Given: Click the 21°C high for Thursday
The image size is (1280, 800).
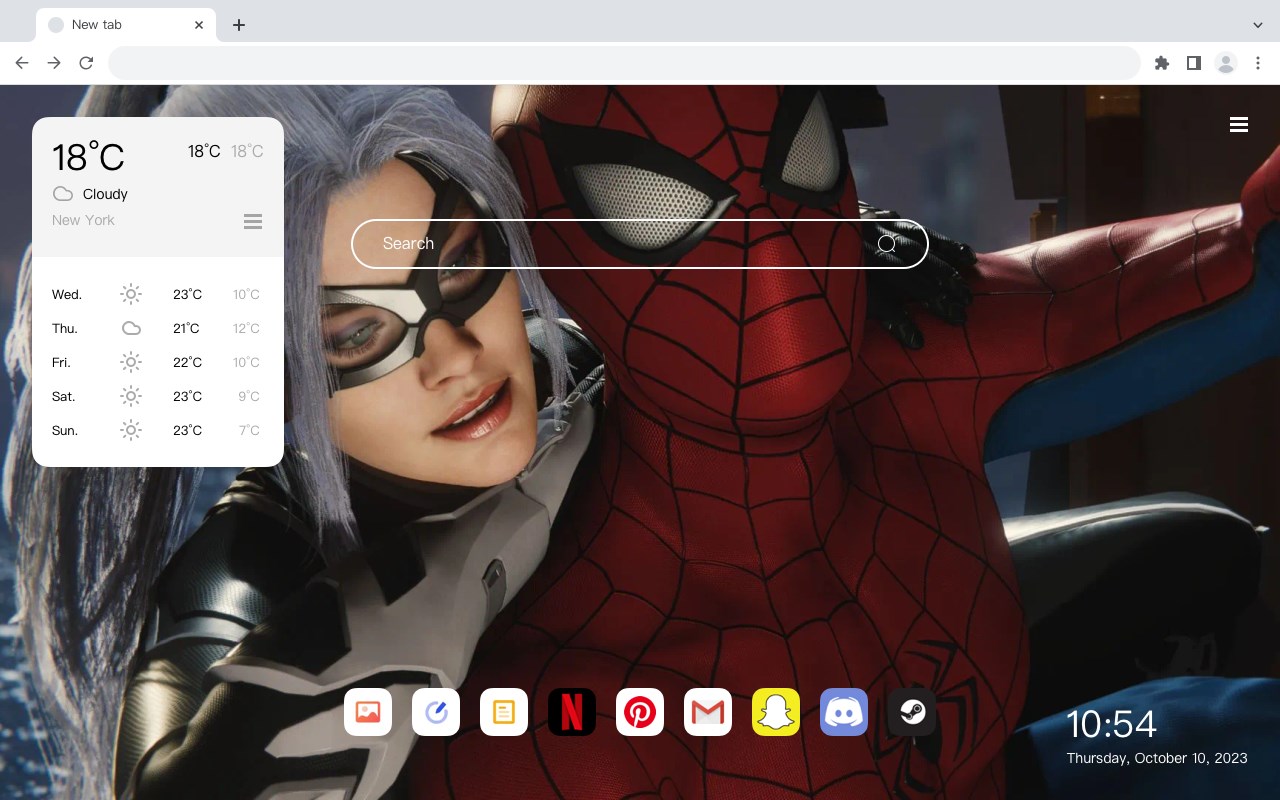Looking at the screenshot, I should tap(187, 328).
